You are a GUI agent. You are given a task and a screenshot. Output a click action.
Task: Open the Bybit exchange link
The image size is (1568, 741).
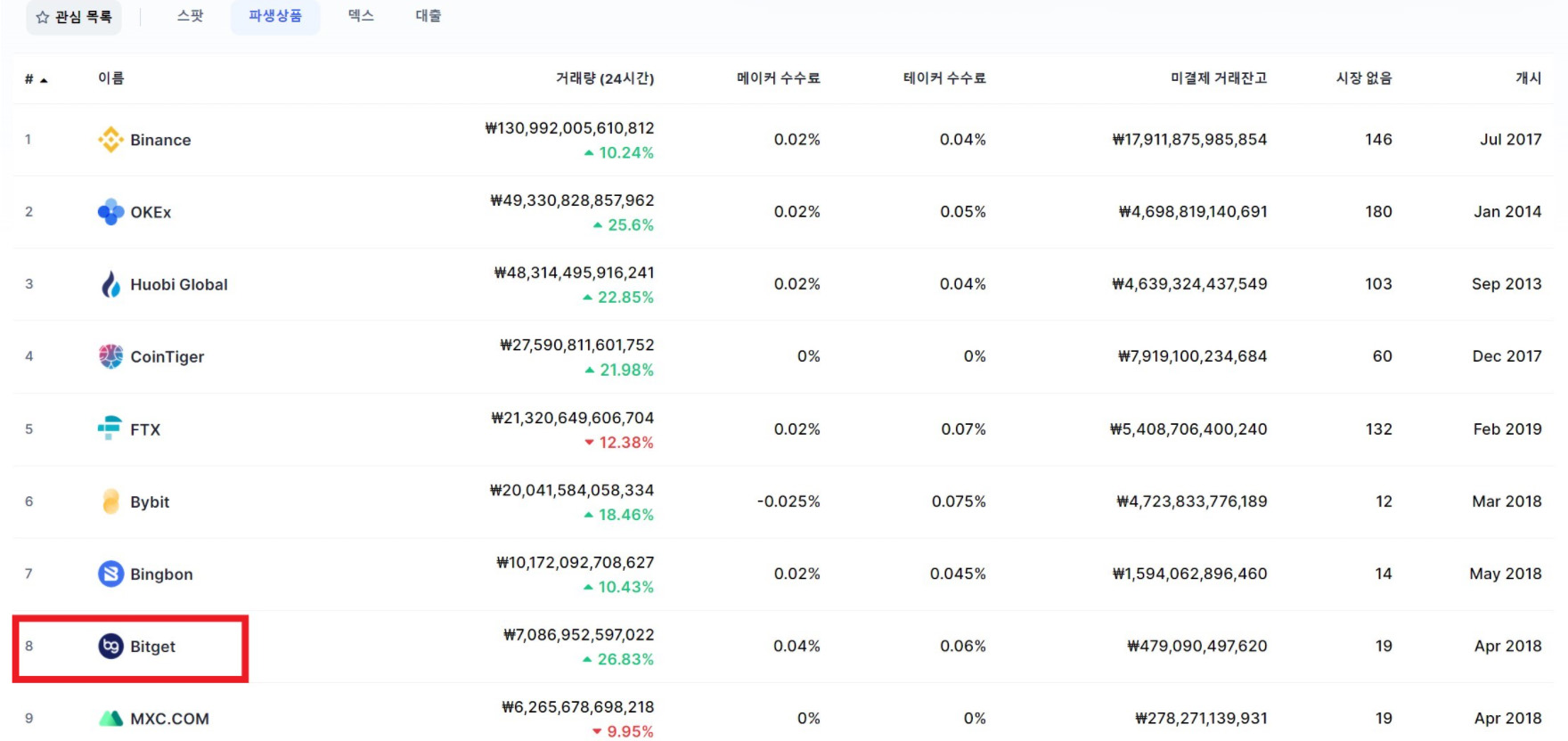pyautogui.click(x=150, y=501)
